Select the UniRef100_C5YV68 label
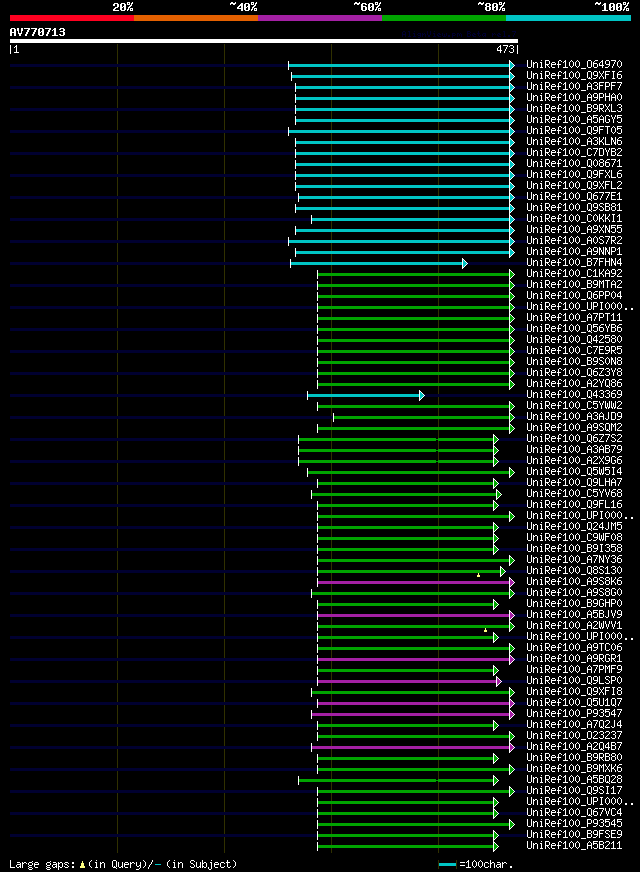The width and height of the screenshot is (640, 872). click(x=574, y=494)
